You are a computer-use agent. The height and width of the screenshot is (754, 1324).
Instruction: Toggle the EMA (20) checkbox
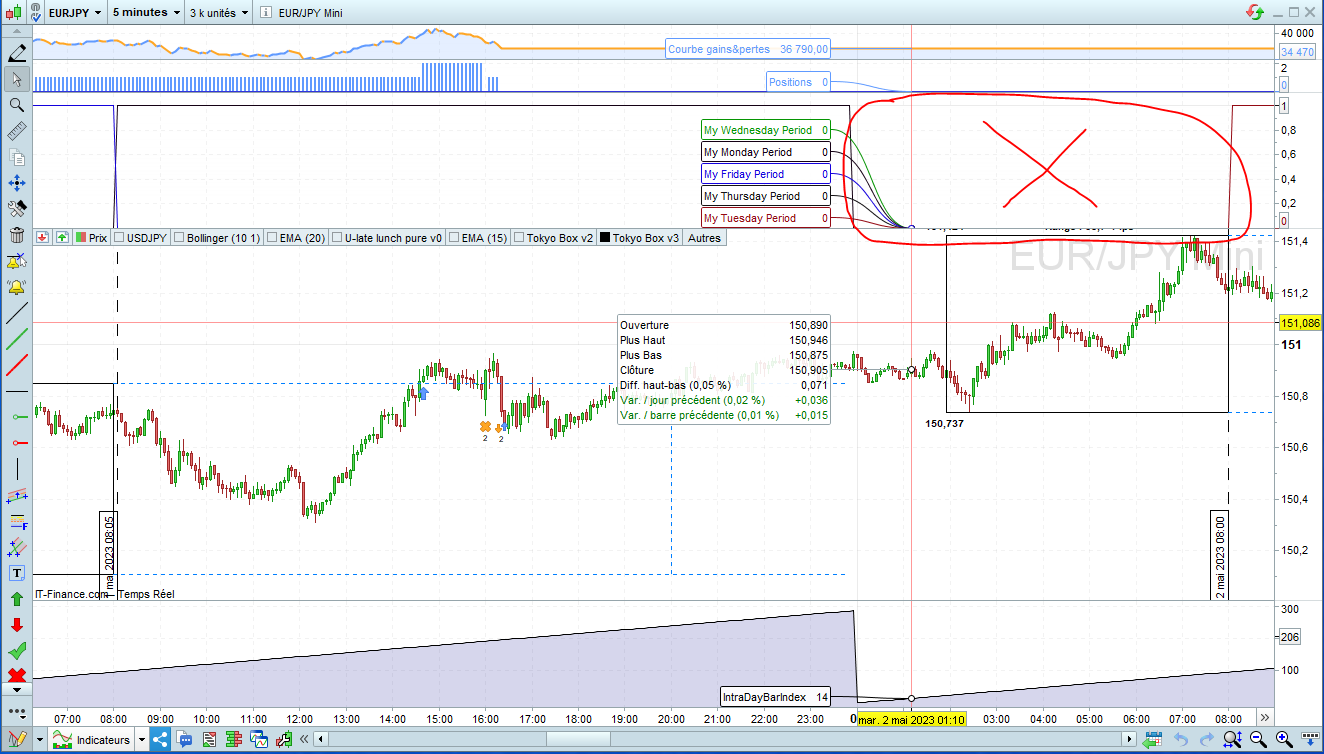[x=271, y=238]
